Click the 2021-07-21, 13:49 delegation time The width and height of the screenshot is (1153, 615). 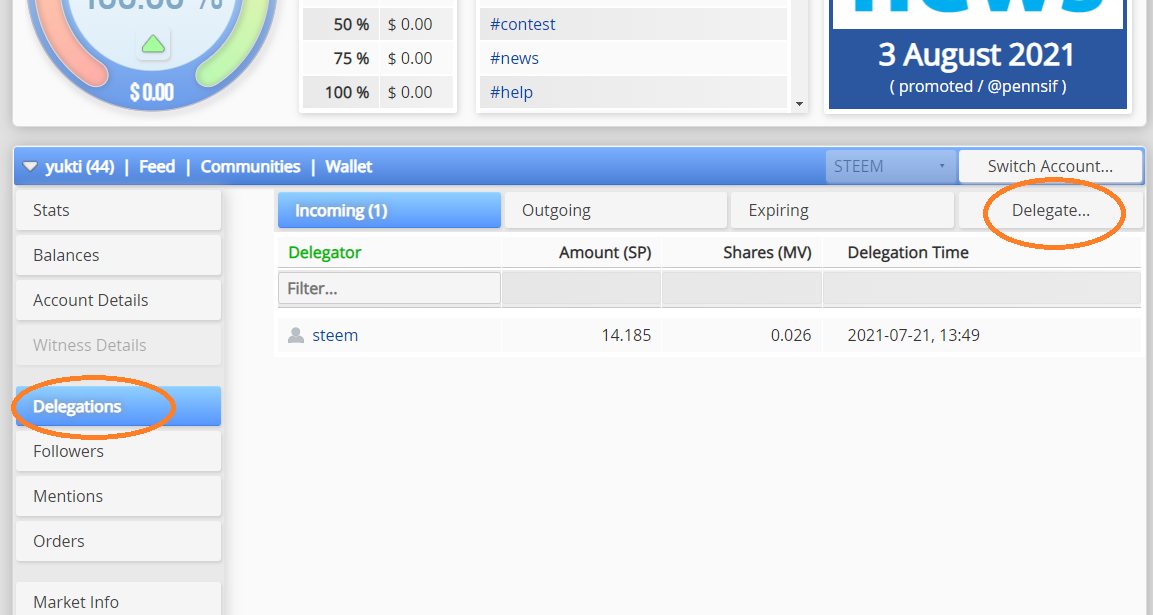(913, 335)
